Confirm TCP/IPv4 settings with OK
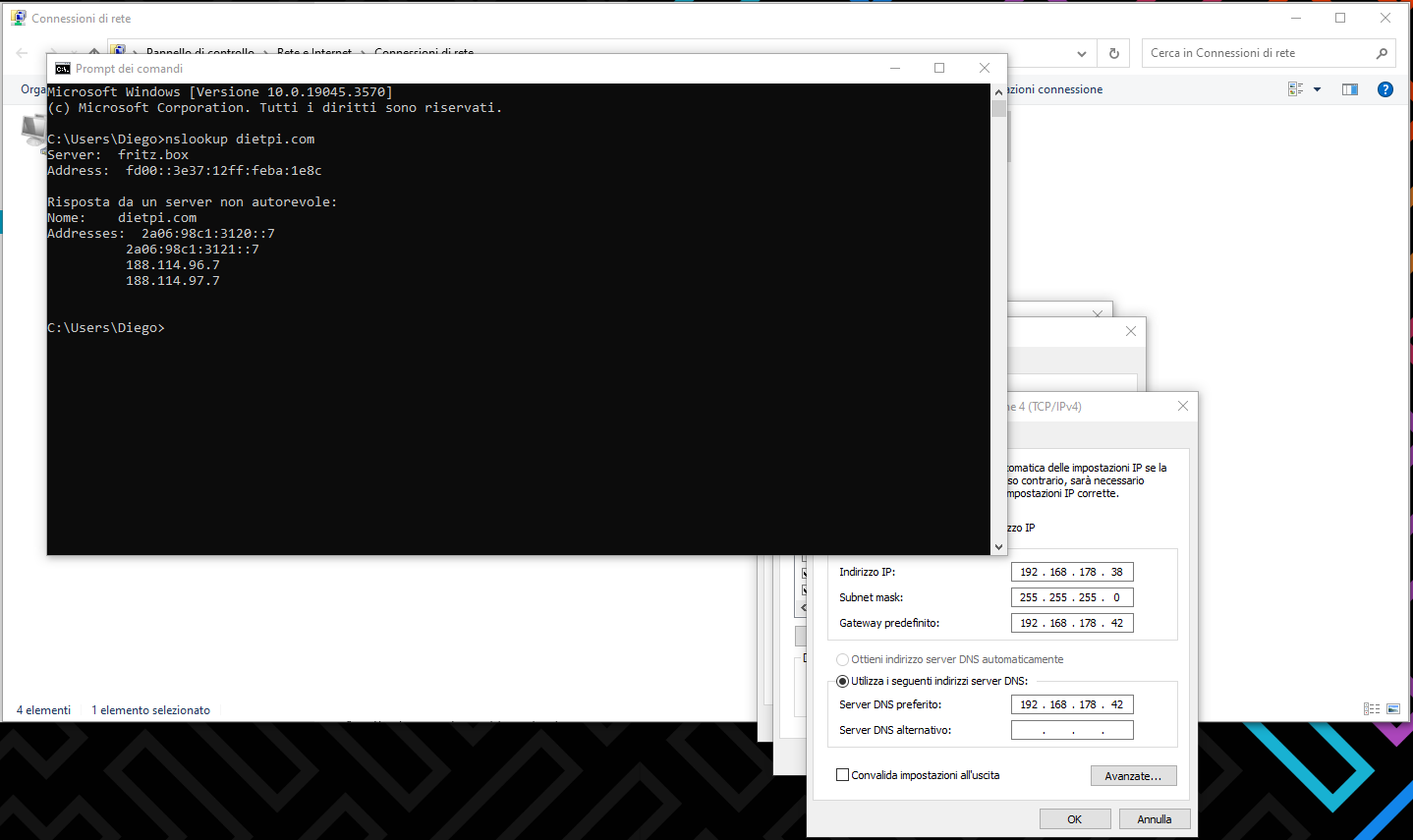Viewport: 1413px width, 840px height. (x=1075, y=819)
